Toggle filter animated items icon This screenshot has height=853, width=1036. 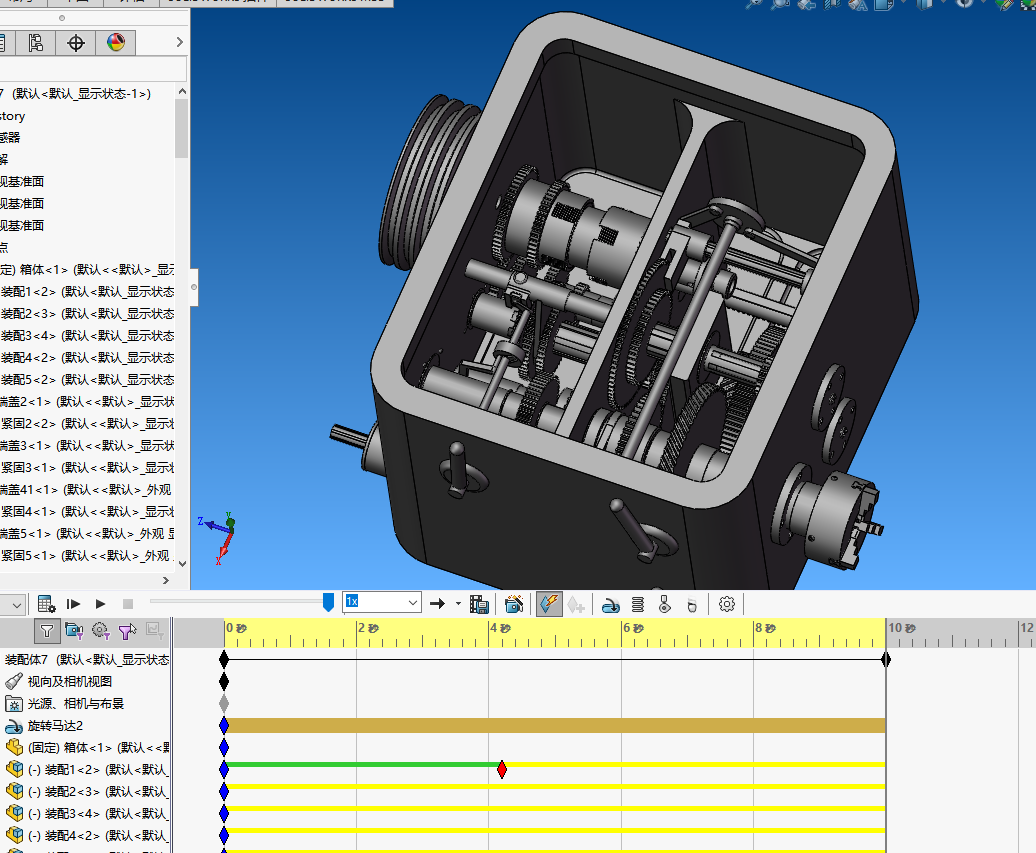pyautogui.click(x=73, y=630)
